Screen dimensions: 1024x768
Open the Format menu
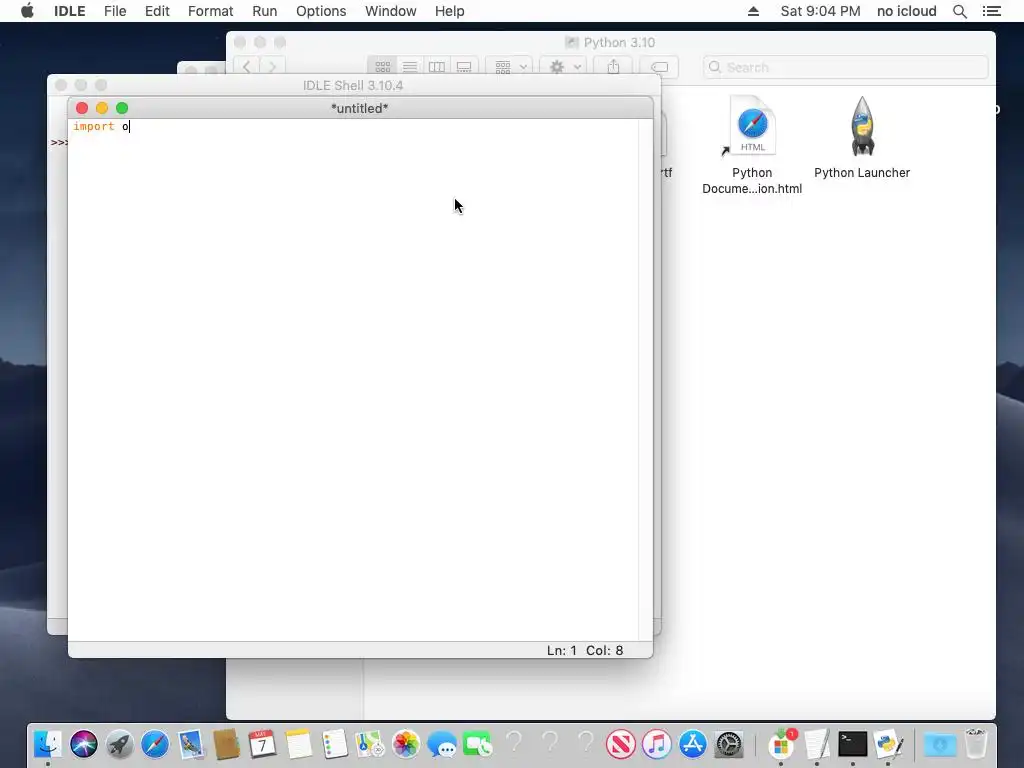[x=210, y=11]
